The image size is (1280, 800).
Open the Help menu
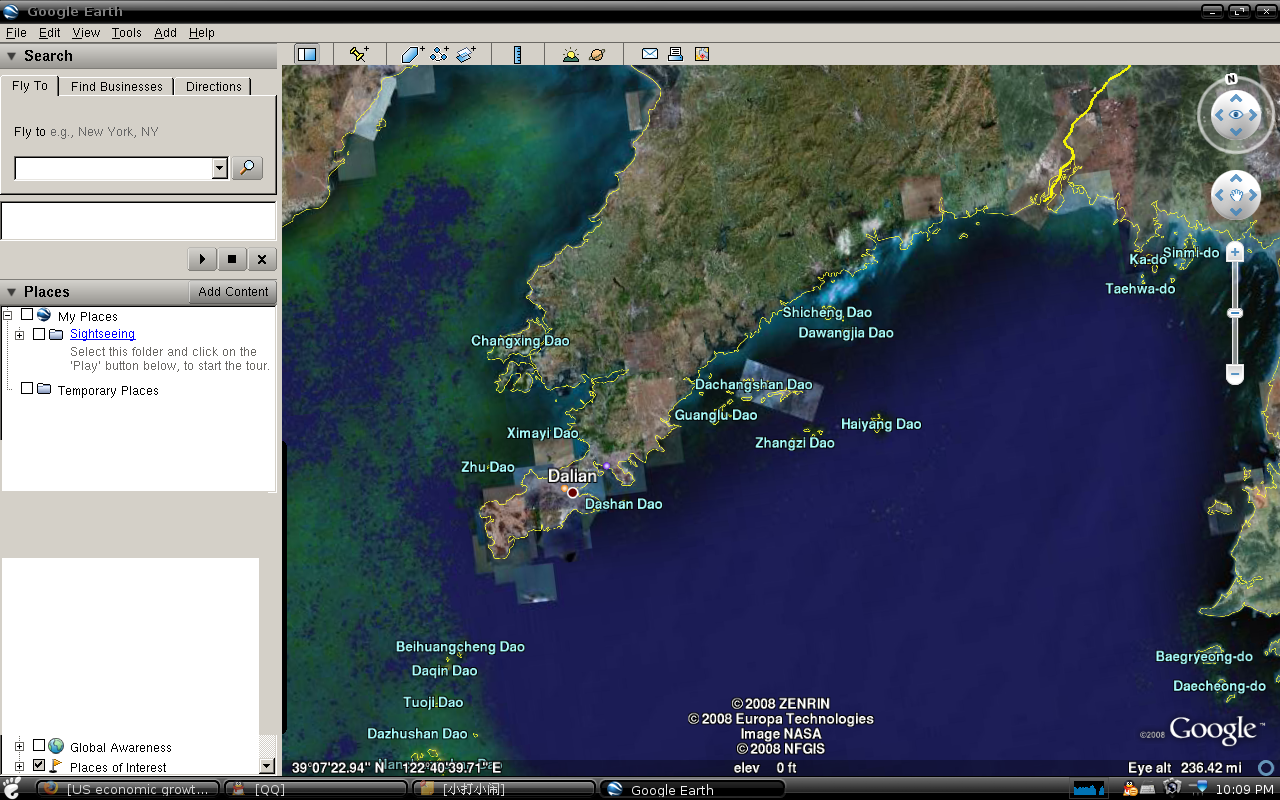pyautogui.click(x=202, y=33)
